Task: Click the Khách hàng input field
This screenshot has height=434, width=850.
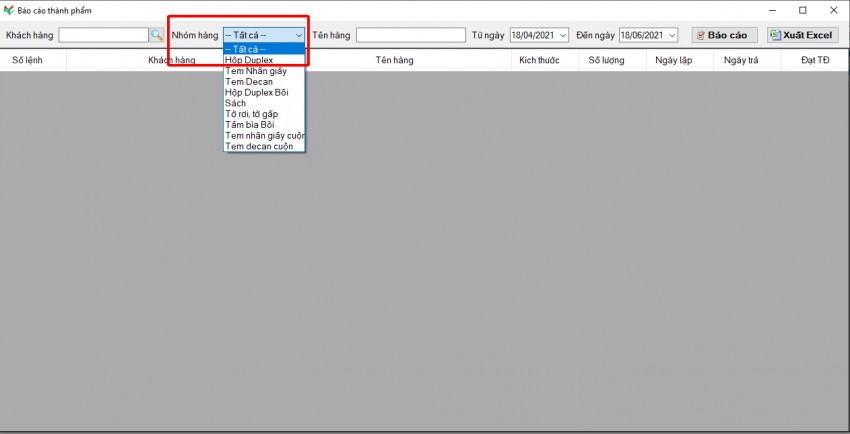Action: point(103,35)
